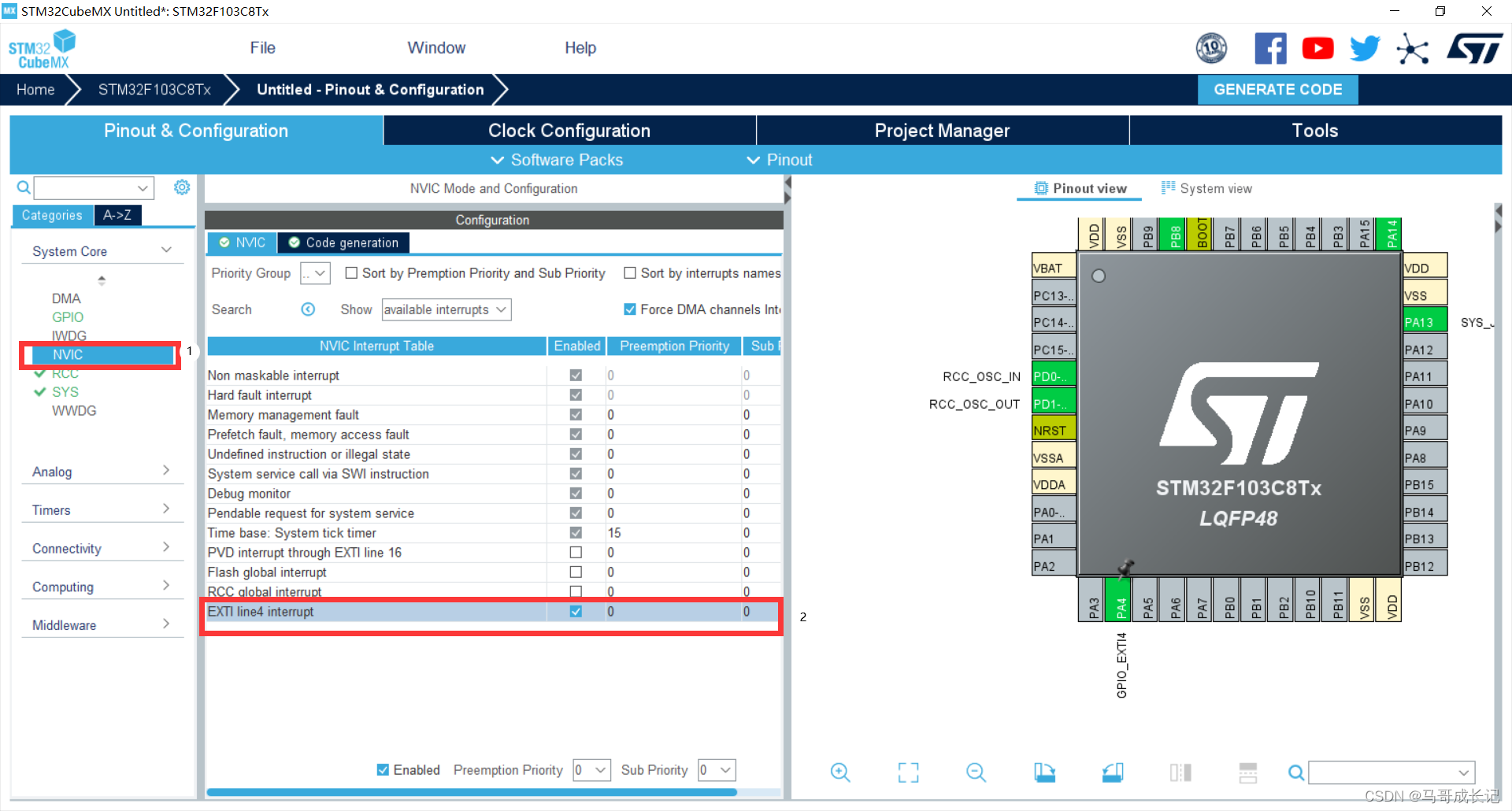The height and width of the screenshot is (811, 1512).
Task: Open the Sub Priority dropdown at bottom
Action: click(717, 770)
